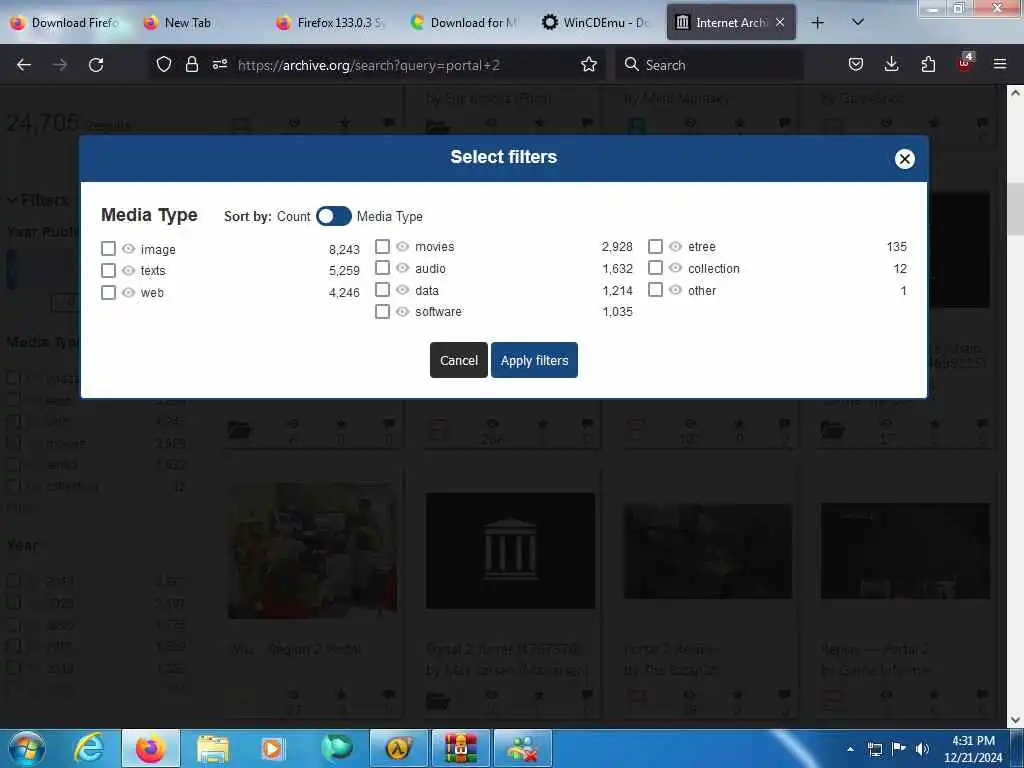Open WinRAR from the taskbar
1024x768 pixels.
click(460, 748)
